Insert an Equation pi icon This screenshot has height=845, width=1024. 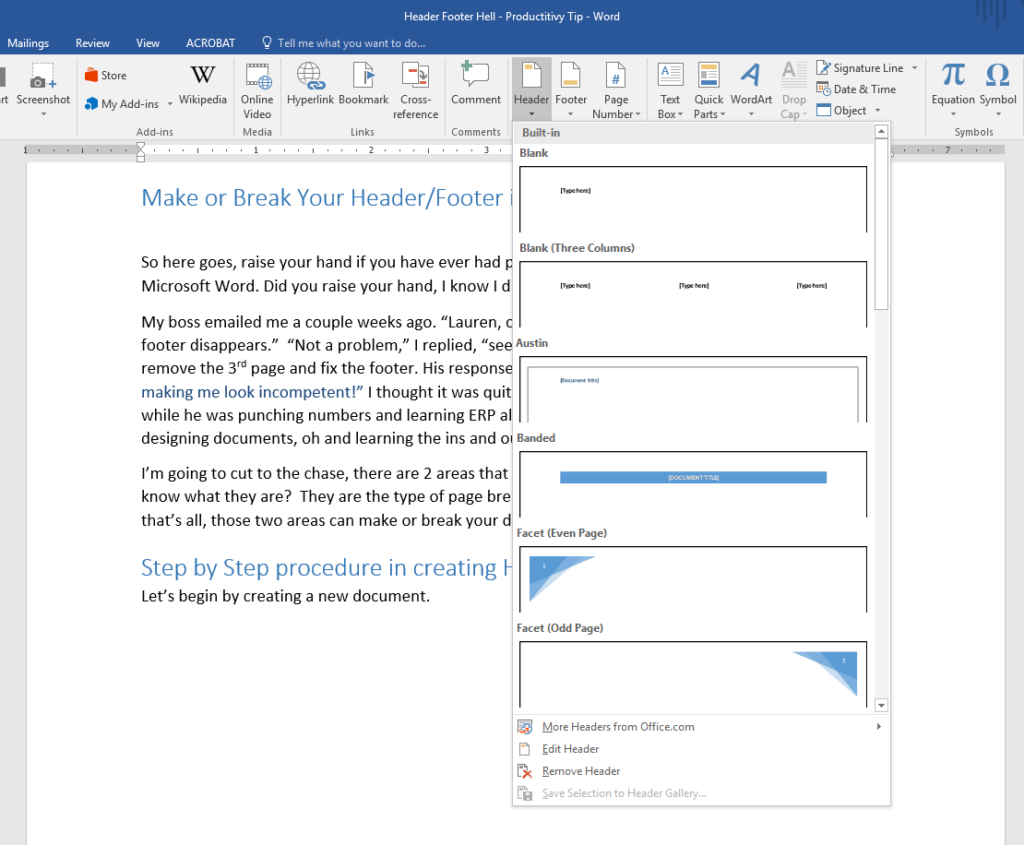pos(953,75)
